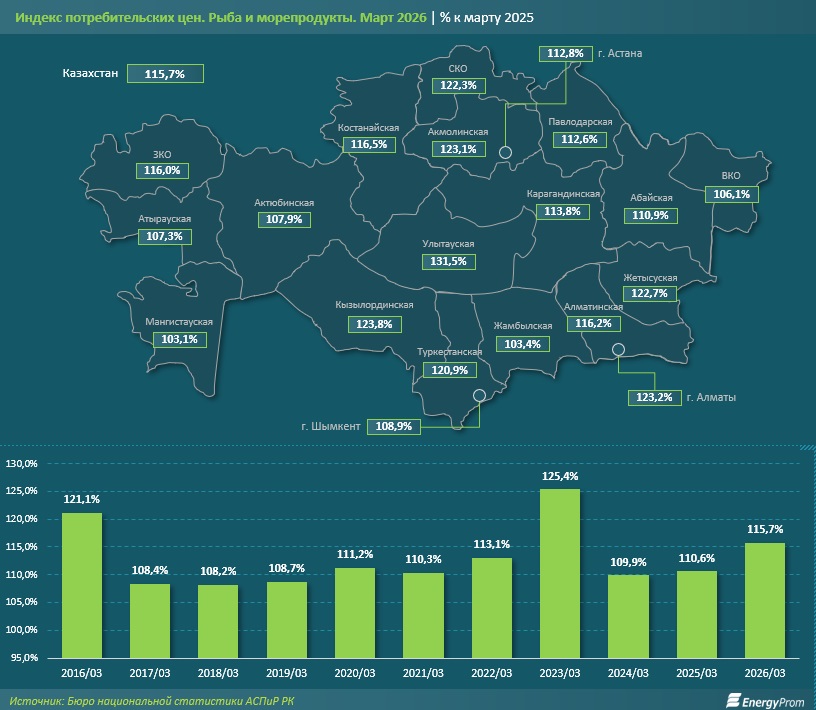Select the Kazakhstan 115,7% value box
Screen dimensions: 816x710
point(165,74)
